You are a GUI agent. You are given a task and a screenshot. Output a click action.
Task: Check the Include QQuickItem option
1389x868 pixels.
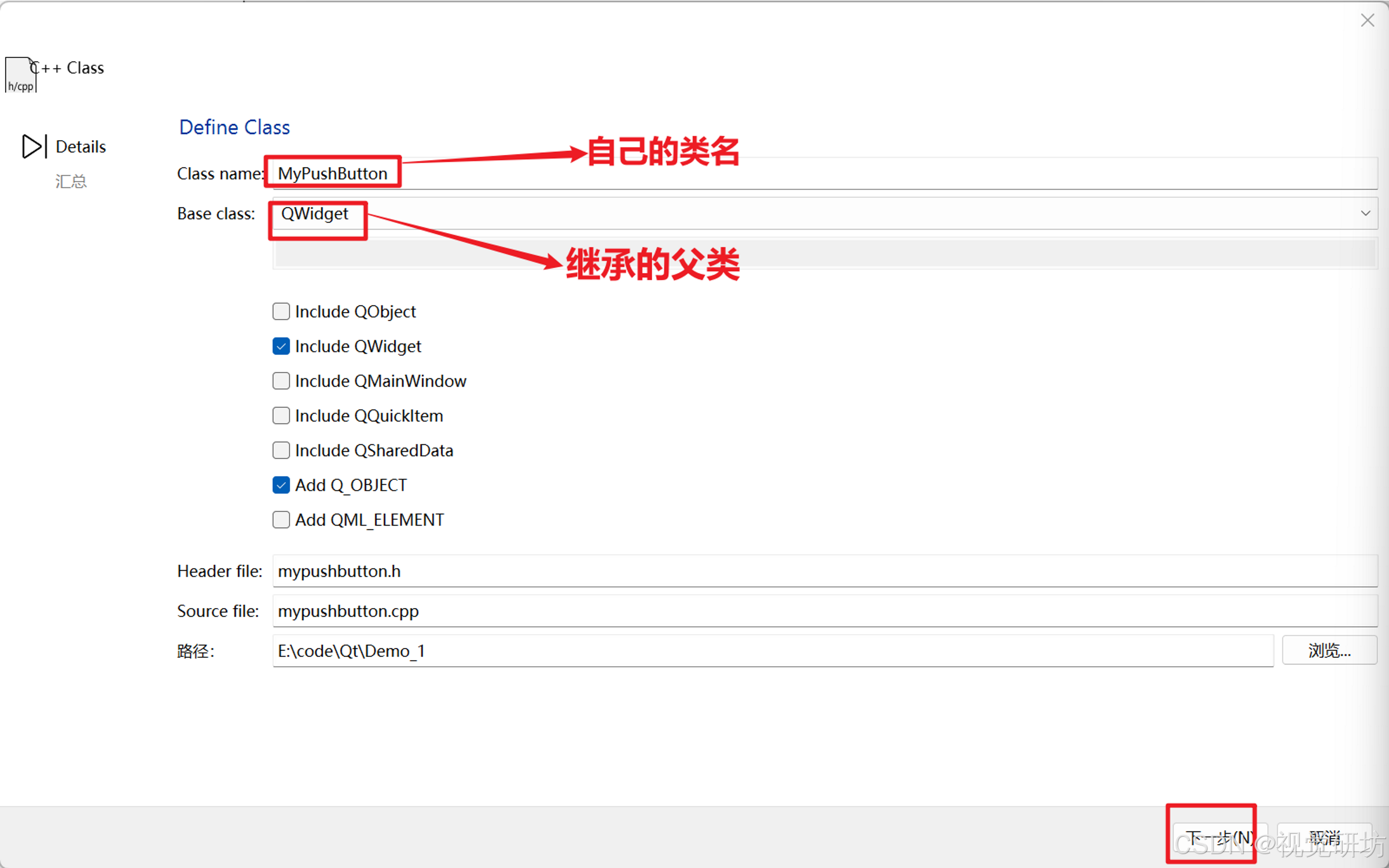[x=281, y=415]
